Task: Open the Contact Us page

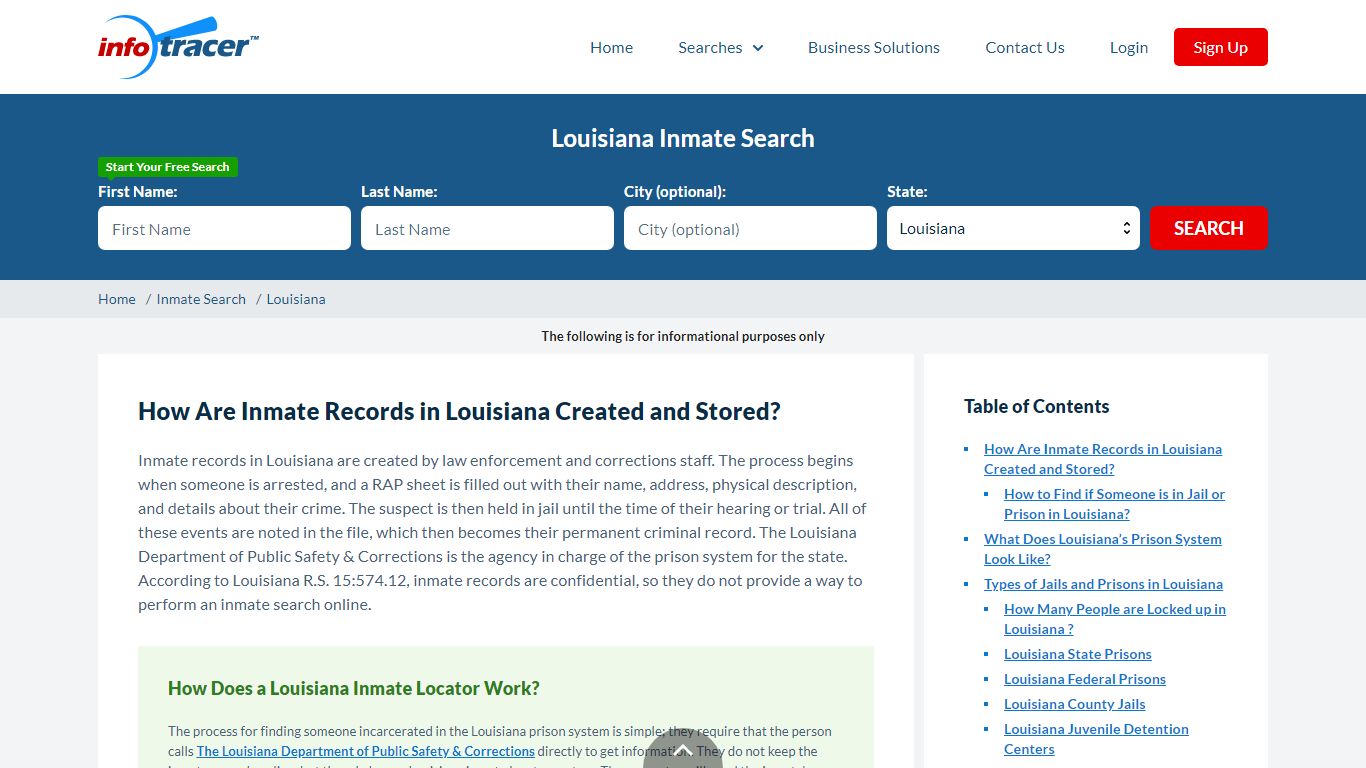Action: pos(1024,48)
